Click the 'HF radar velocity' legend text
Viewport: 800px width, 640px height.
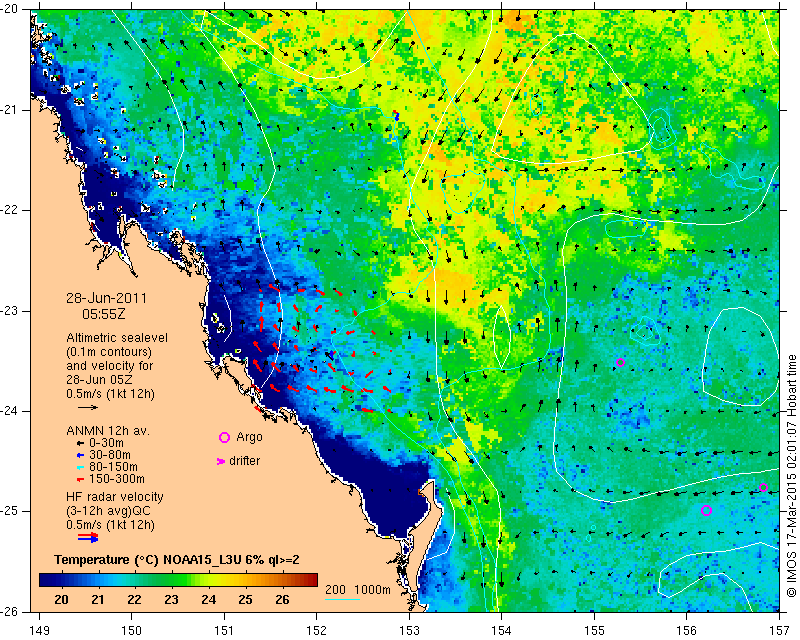115,497
